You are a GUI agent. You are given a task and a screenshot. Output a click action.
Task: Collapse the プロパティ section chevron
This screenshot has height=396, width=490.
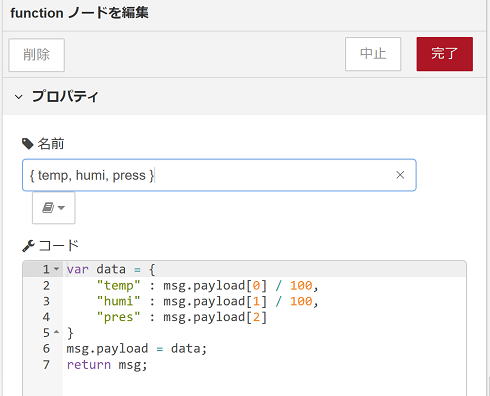(x=18, y=97)
